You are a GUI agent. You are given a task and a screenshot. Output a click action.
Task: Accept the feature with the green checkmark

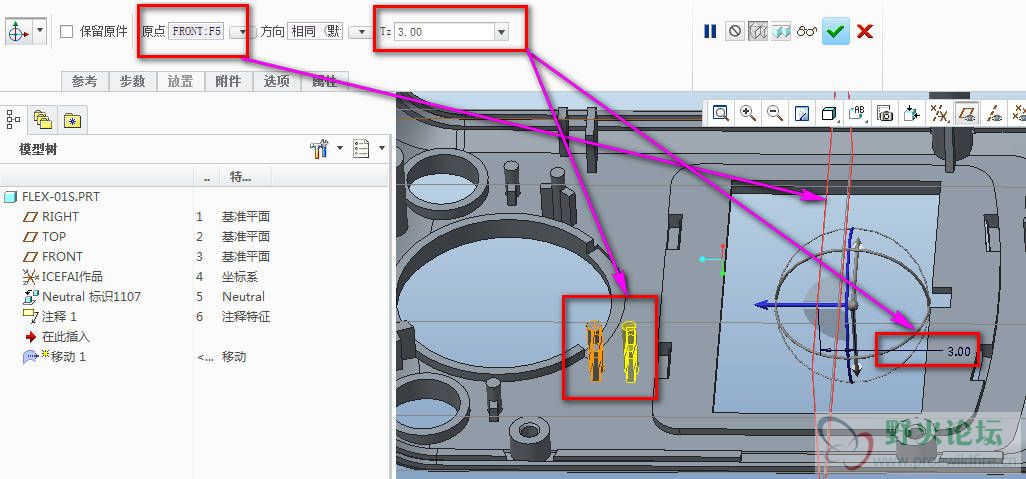[x=836, y=31]
